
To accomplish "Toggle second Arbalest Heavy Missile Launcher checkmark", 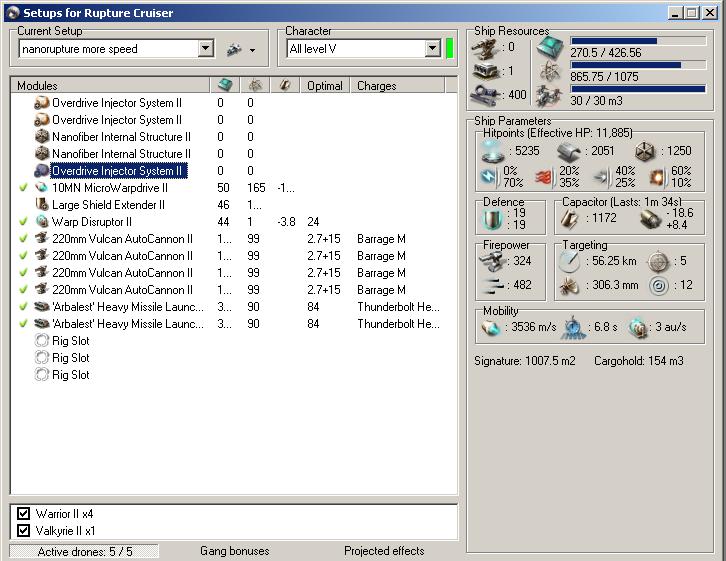I will [23, 324].
